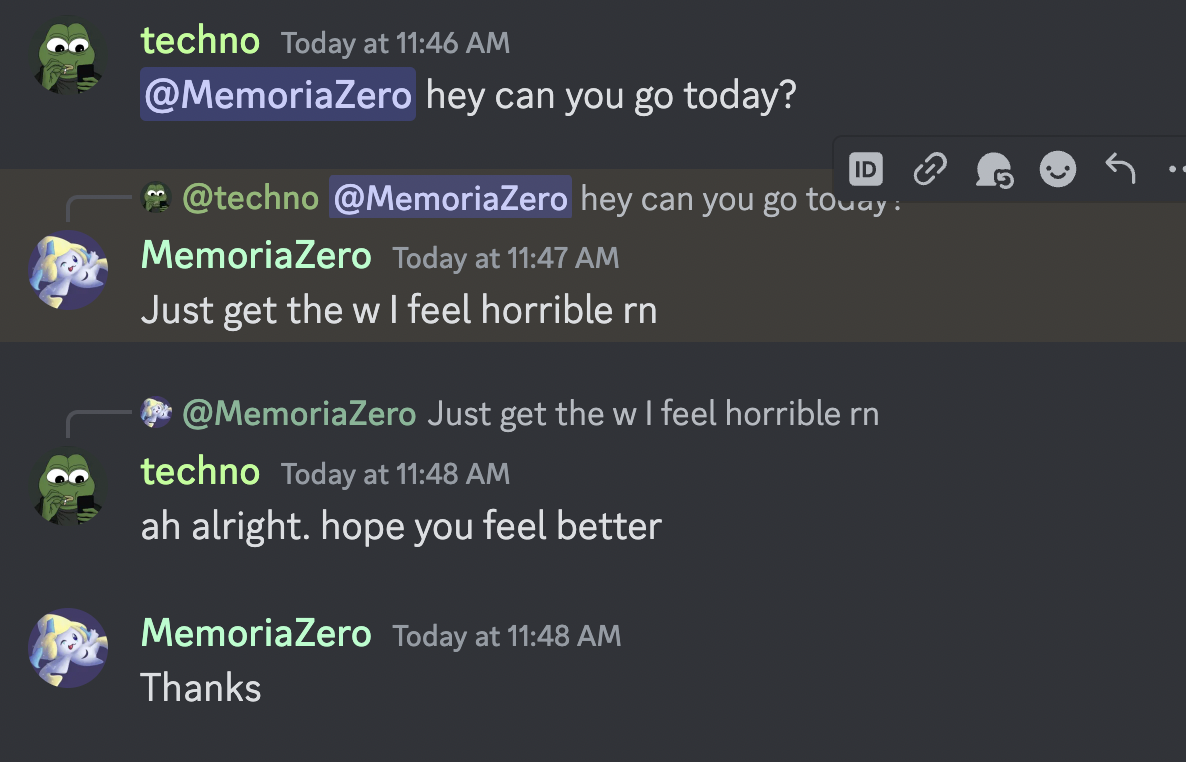
Task: Click the MemoriaZero username above 'Thanks'
Action: (x=256, y=633)
